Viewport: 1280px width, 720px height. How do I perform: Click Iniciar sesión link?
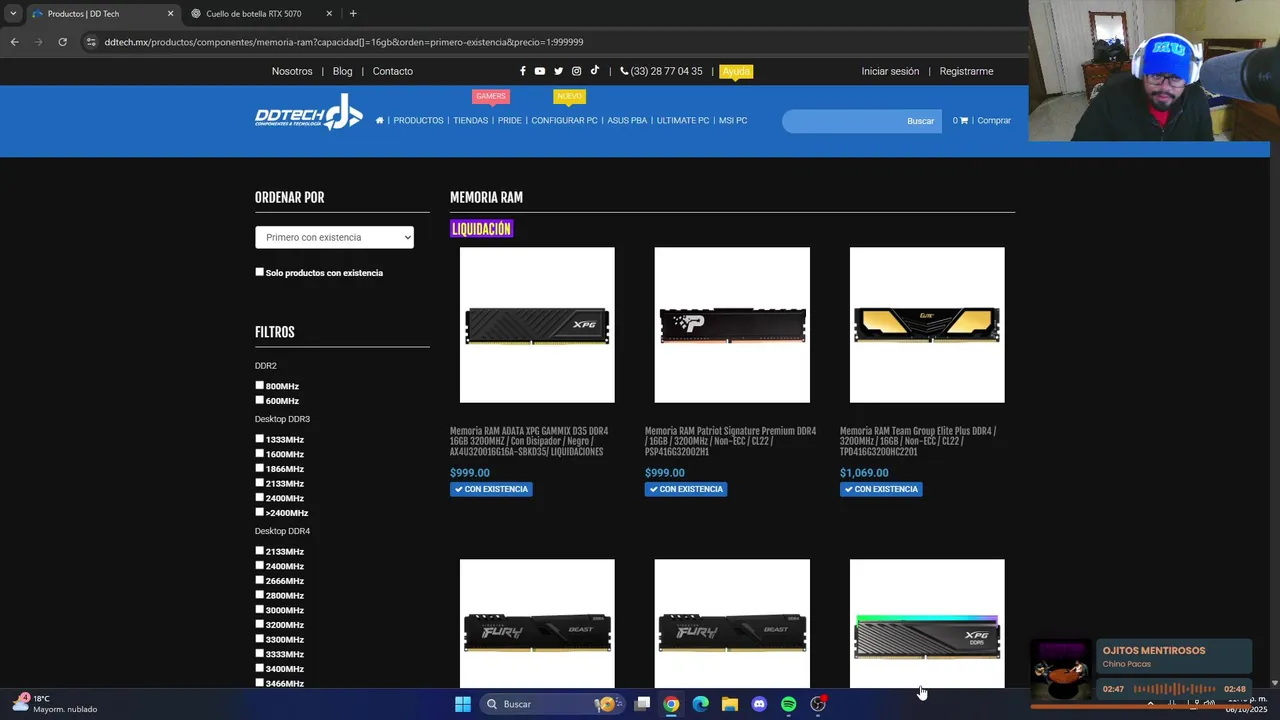point(890,71)
